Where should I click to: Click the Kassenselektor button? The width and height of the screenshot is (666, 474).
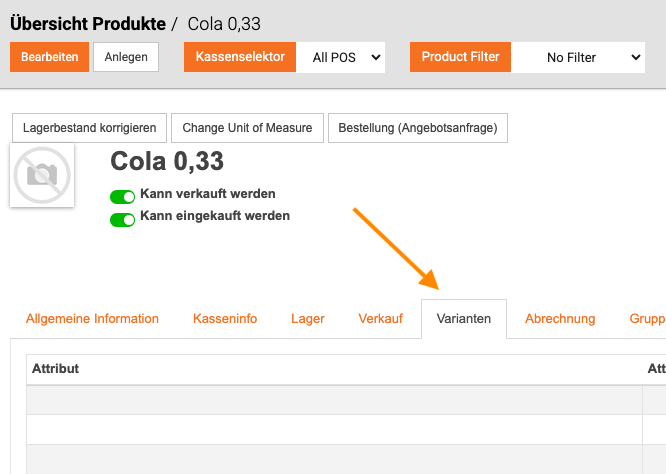pyautogui.click(x=240, y=57)
